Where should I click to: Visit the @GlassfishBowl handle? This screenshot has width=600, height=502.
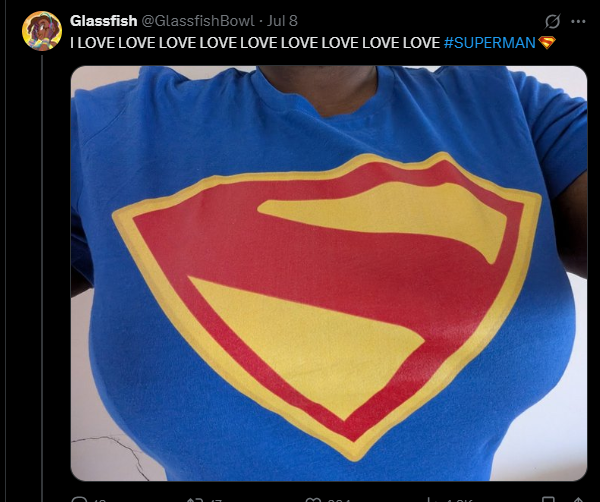point(198,21)
